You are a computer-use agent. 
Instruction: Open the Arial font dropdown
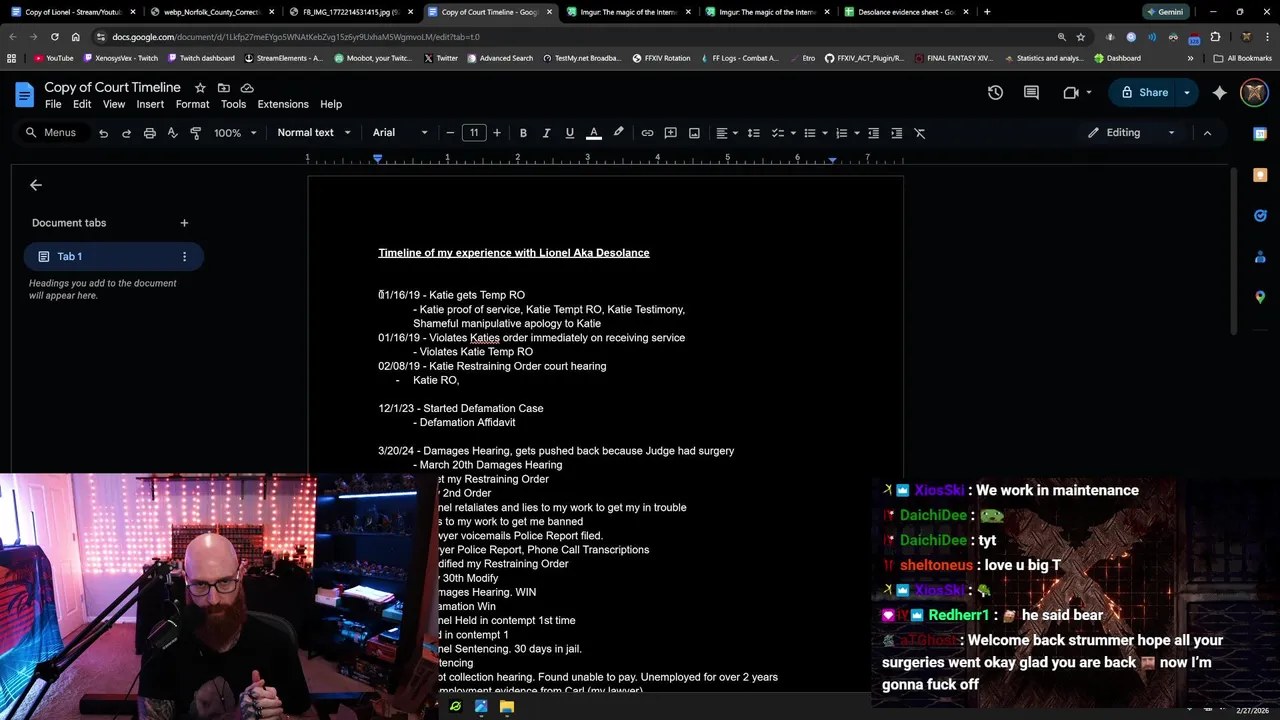tap(400, 133)
